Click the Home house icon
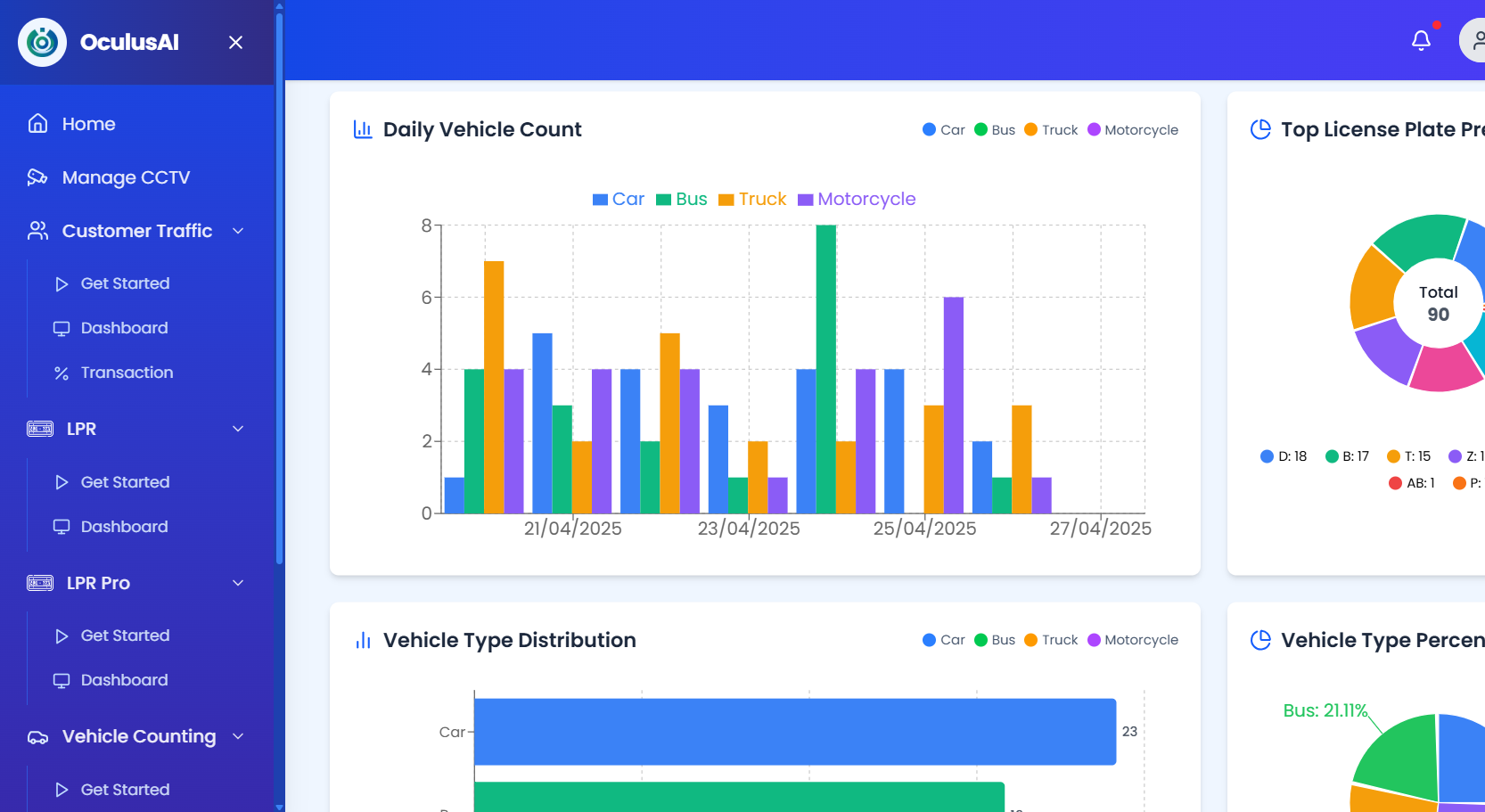The height and width of the screenshot is (812, 1485). coord(37,123)
